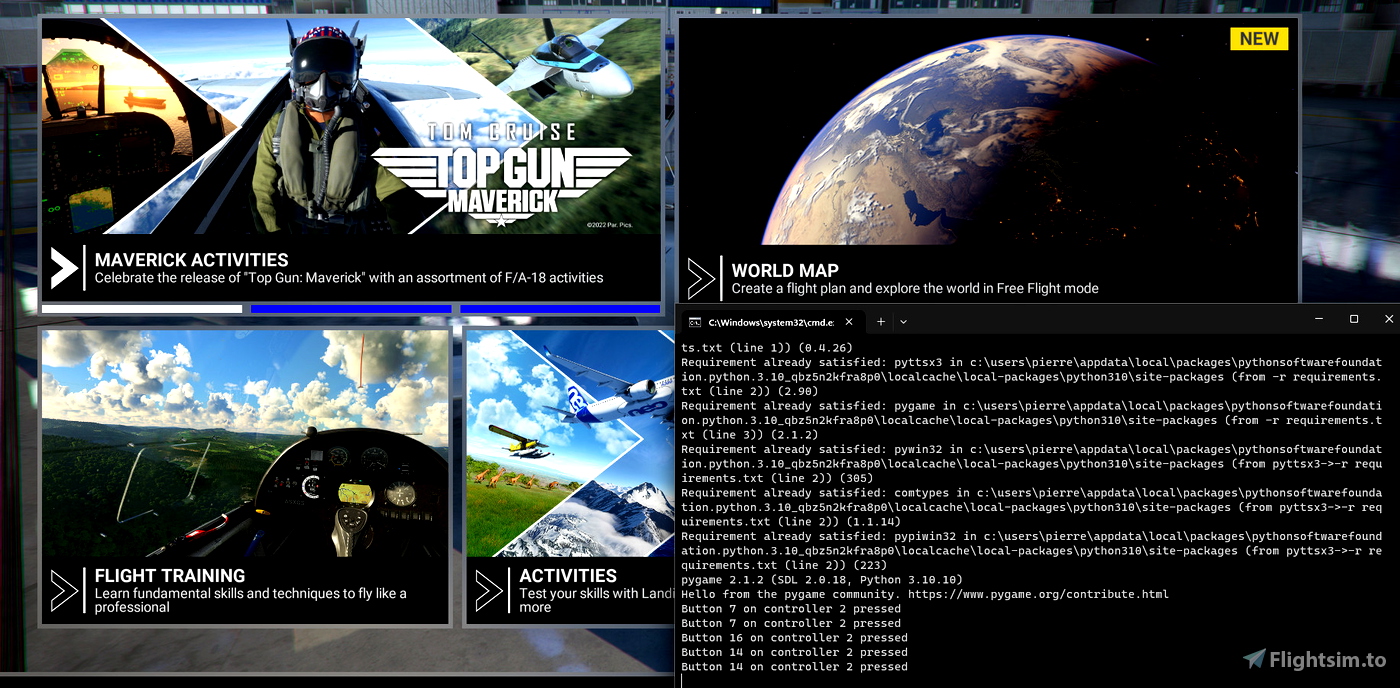Screen dimensions: 1400x688
Task: Click the 'Test your skills' description
Action: click(x=597, y=600)
